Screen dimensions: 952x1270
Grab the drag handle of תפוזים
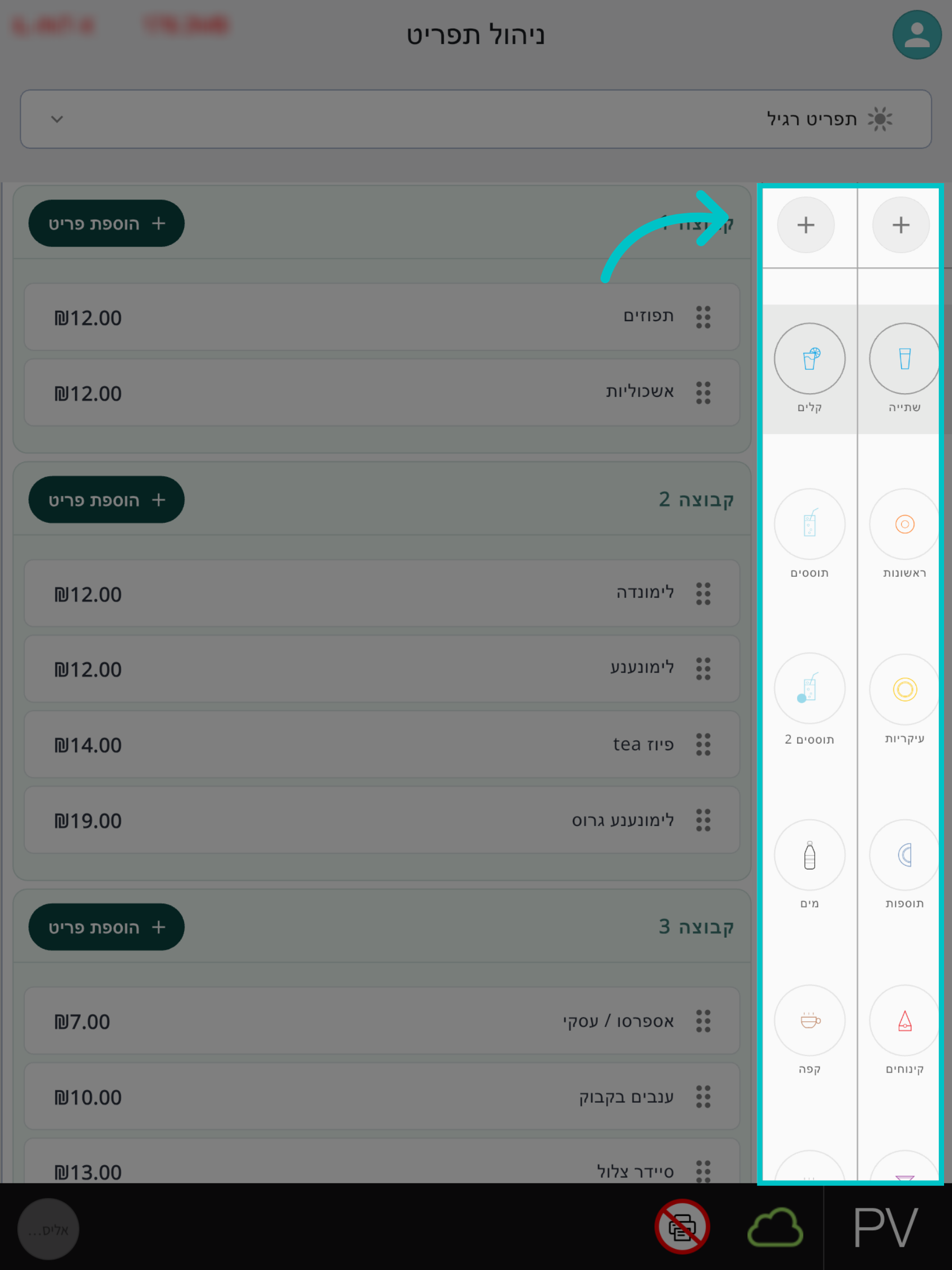[703, 317]
